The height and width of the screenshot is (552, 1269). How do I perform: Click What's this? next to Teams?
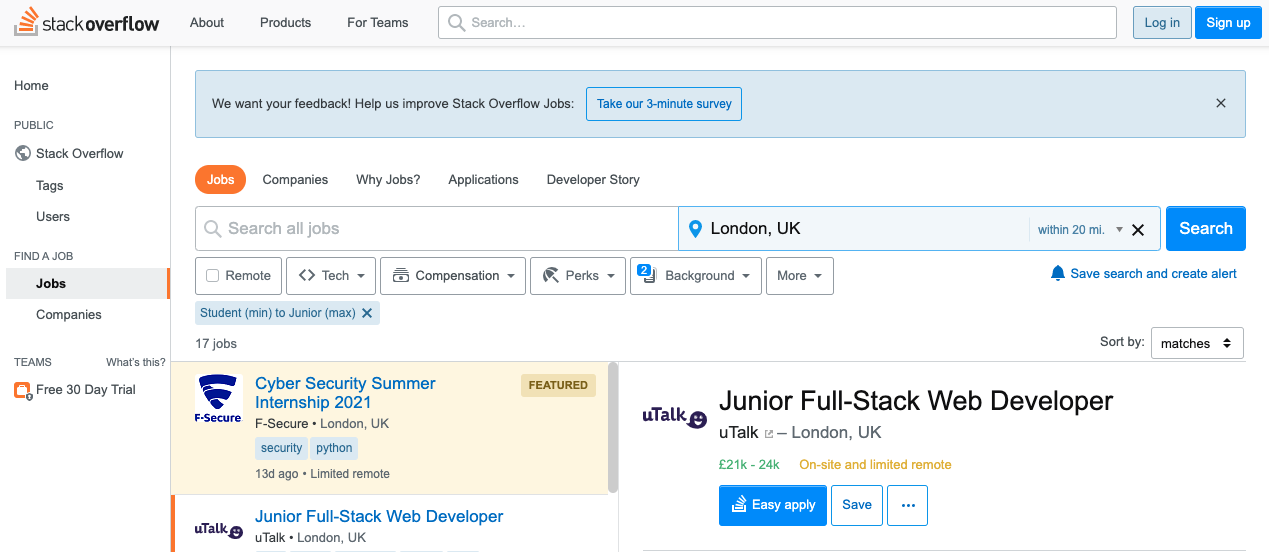136,362
